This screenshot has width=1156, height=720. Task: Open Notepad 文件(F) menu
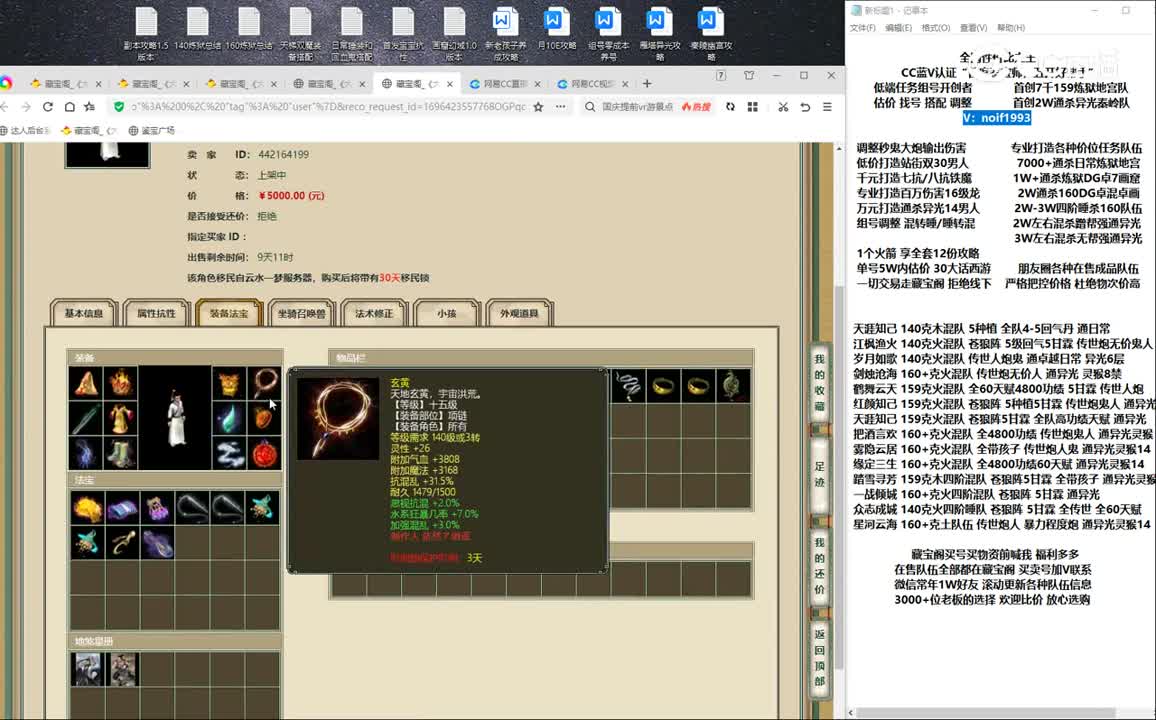point(863,28)
